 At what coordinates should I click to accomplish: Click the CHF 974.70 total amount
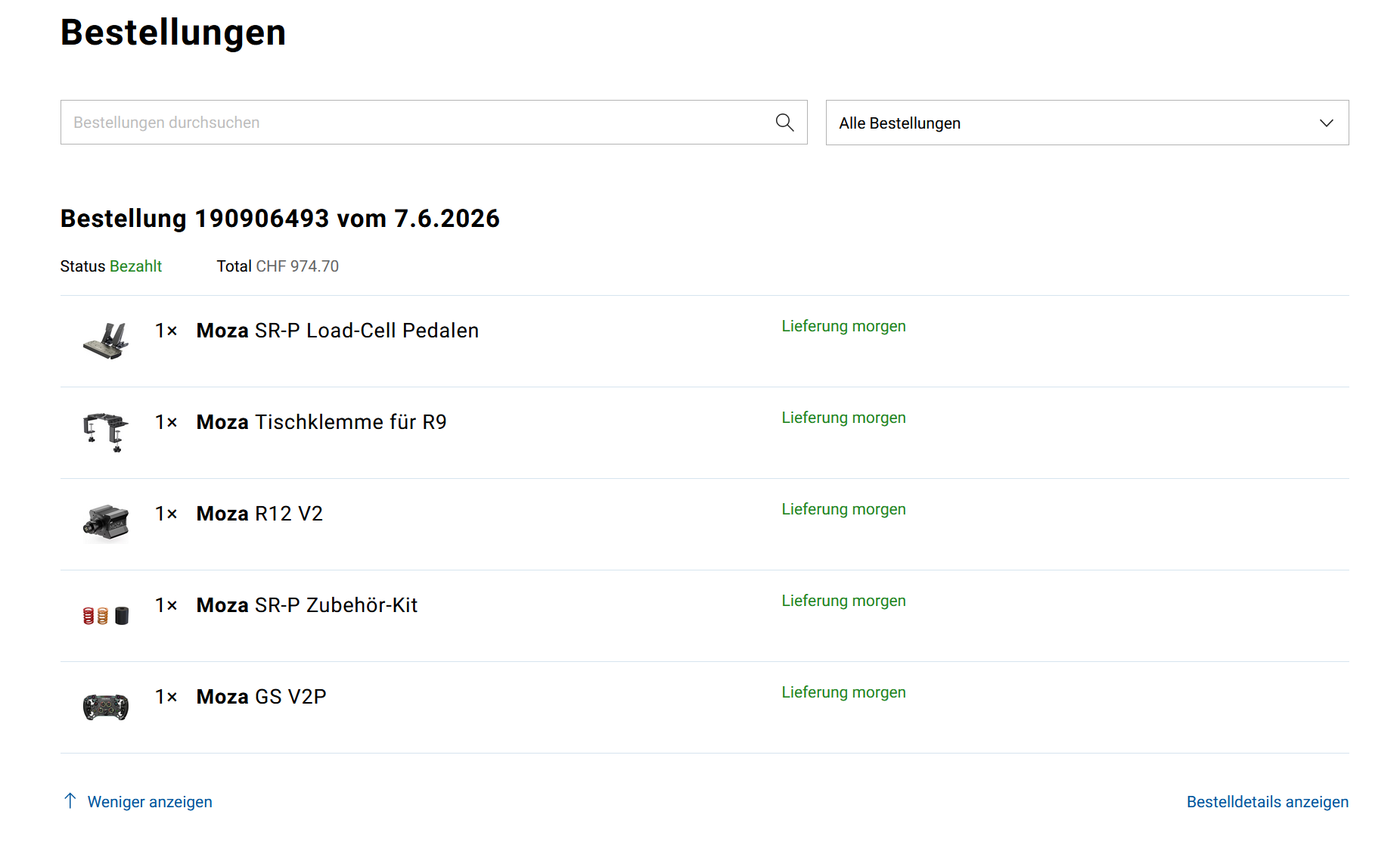point(297,266)
